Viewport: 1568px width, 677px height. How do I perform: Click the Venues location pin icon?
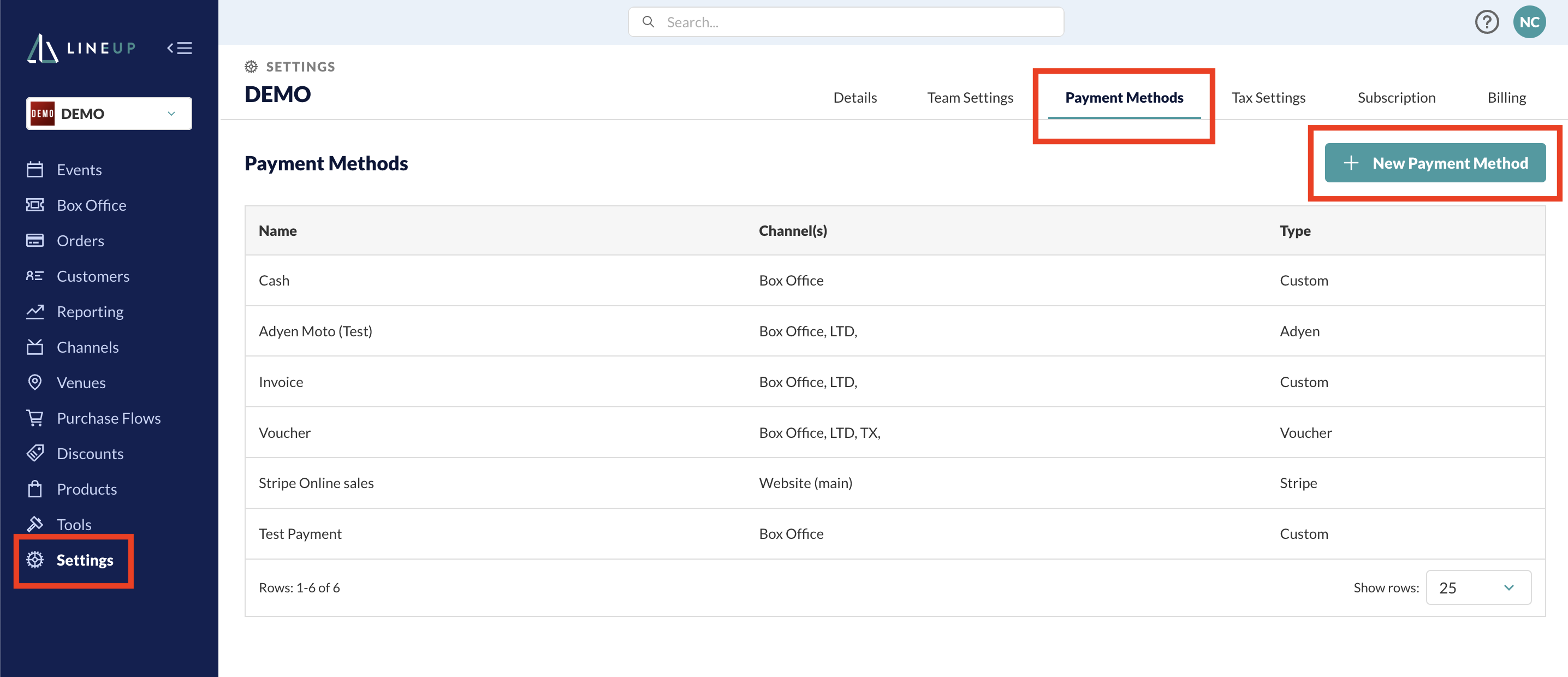[35, 382]
